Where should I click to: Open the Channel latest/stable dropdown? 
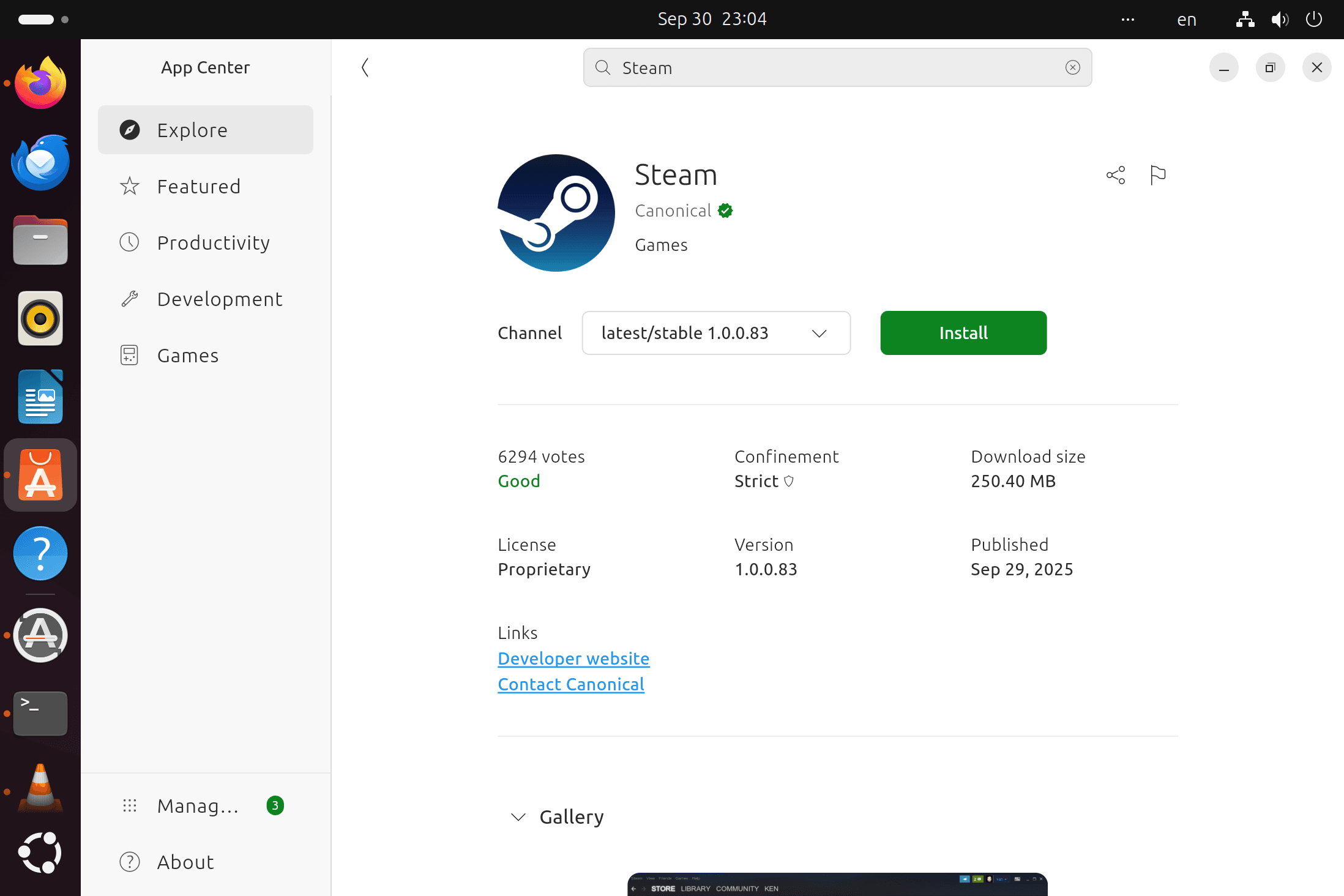pyautogui.click(x=716, y=333)
